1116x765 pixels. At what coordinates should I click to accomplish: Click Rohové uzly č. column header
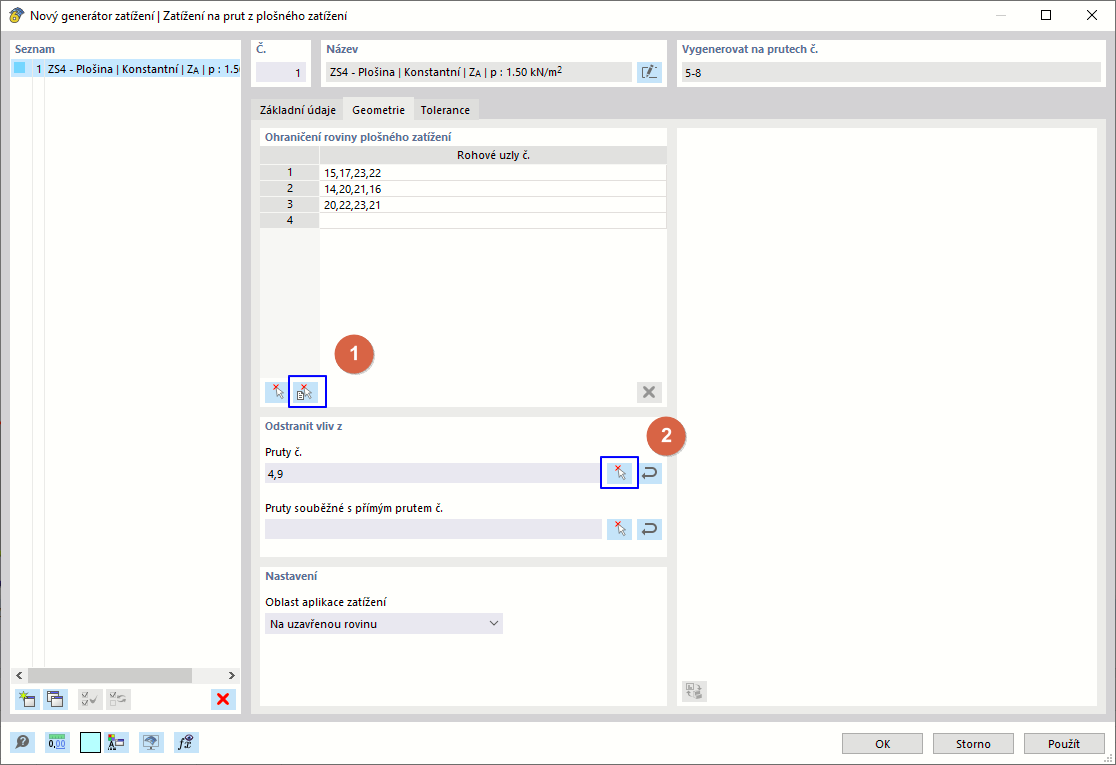click(x=493, y=155)
